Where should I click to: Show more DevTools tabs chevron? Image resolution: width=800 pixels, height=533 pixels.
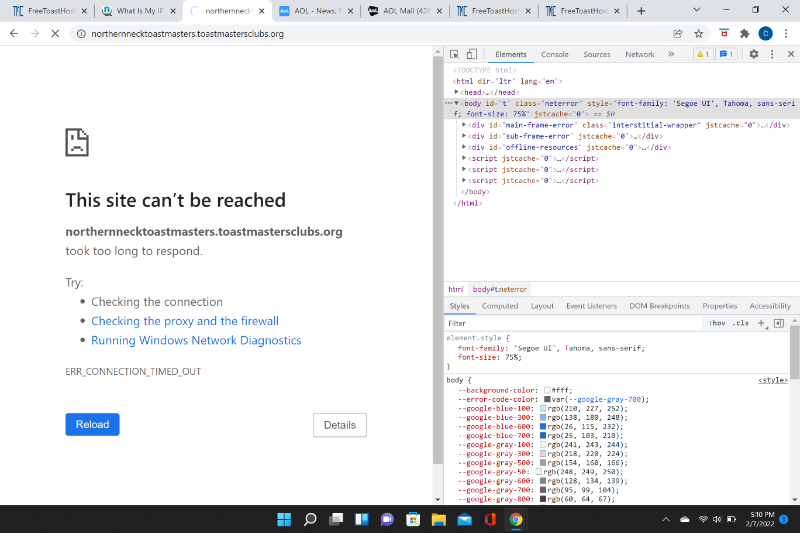coord(671,54)
